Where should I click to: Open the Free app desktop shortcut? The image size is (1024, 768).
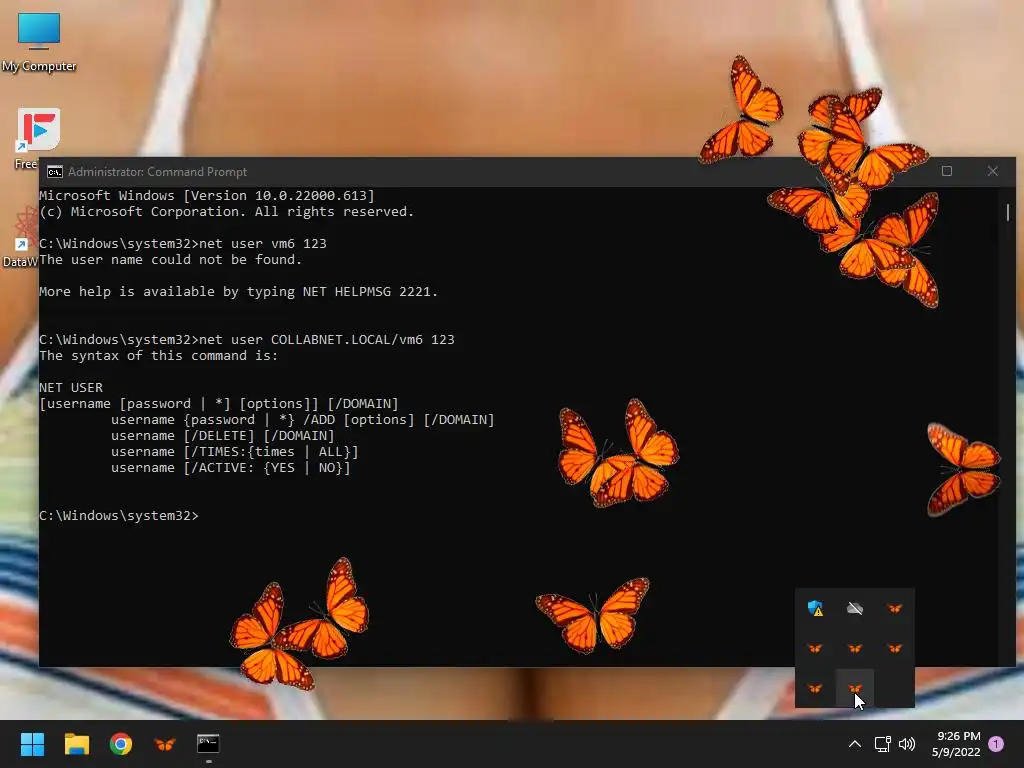(x=39, y=138)
